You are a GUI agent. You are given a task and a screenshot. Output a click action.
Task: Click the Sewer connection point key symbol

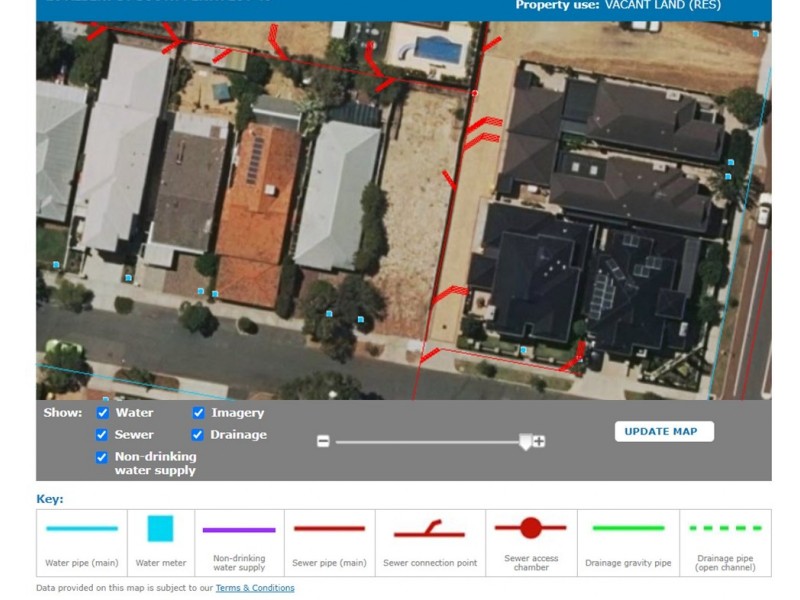tap(429, 529)
